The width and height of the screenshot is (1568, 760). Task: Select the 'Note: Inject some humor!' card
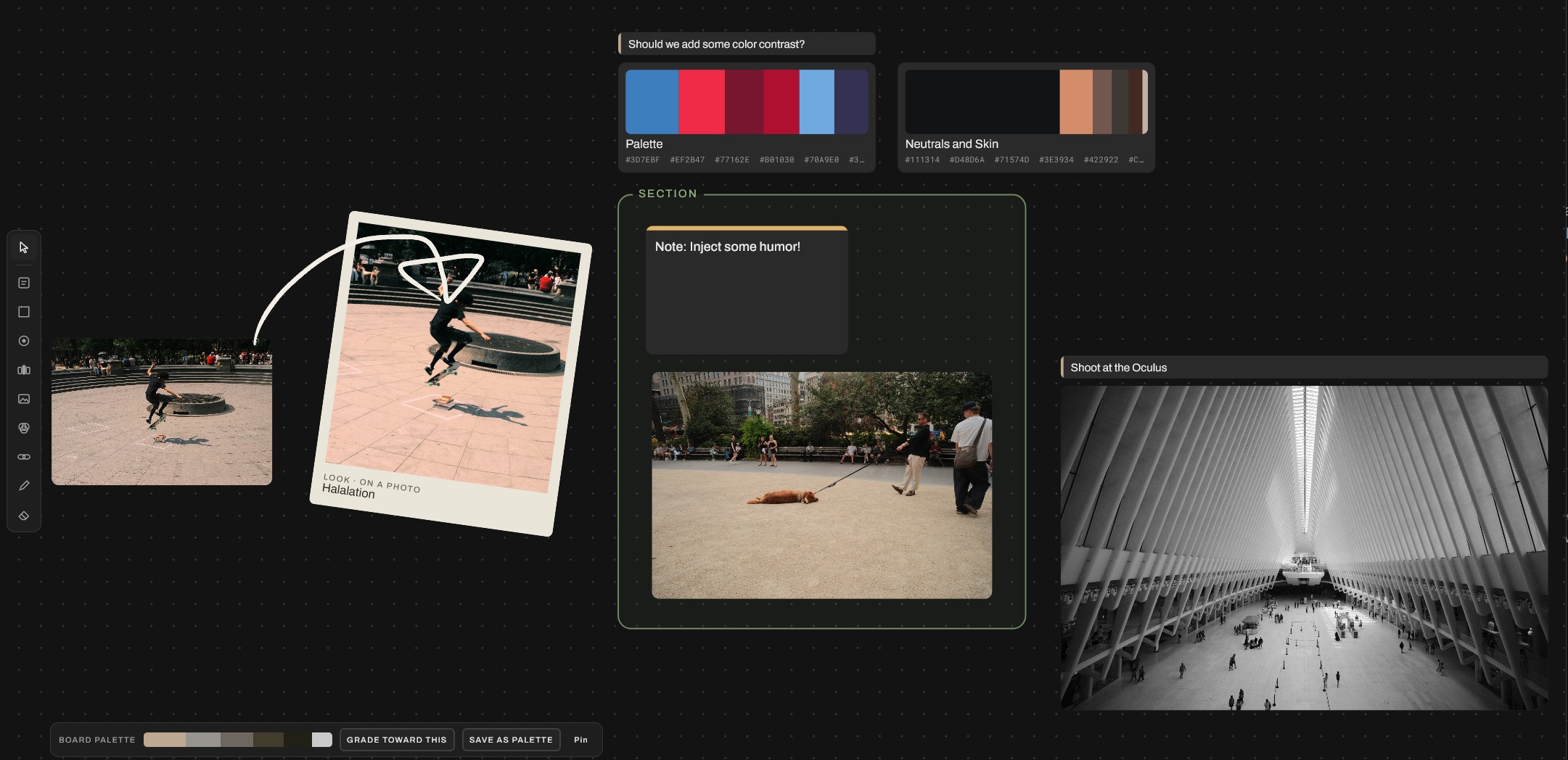(x=747, y=290)
